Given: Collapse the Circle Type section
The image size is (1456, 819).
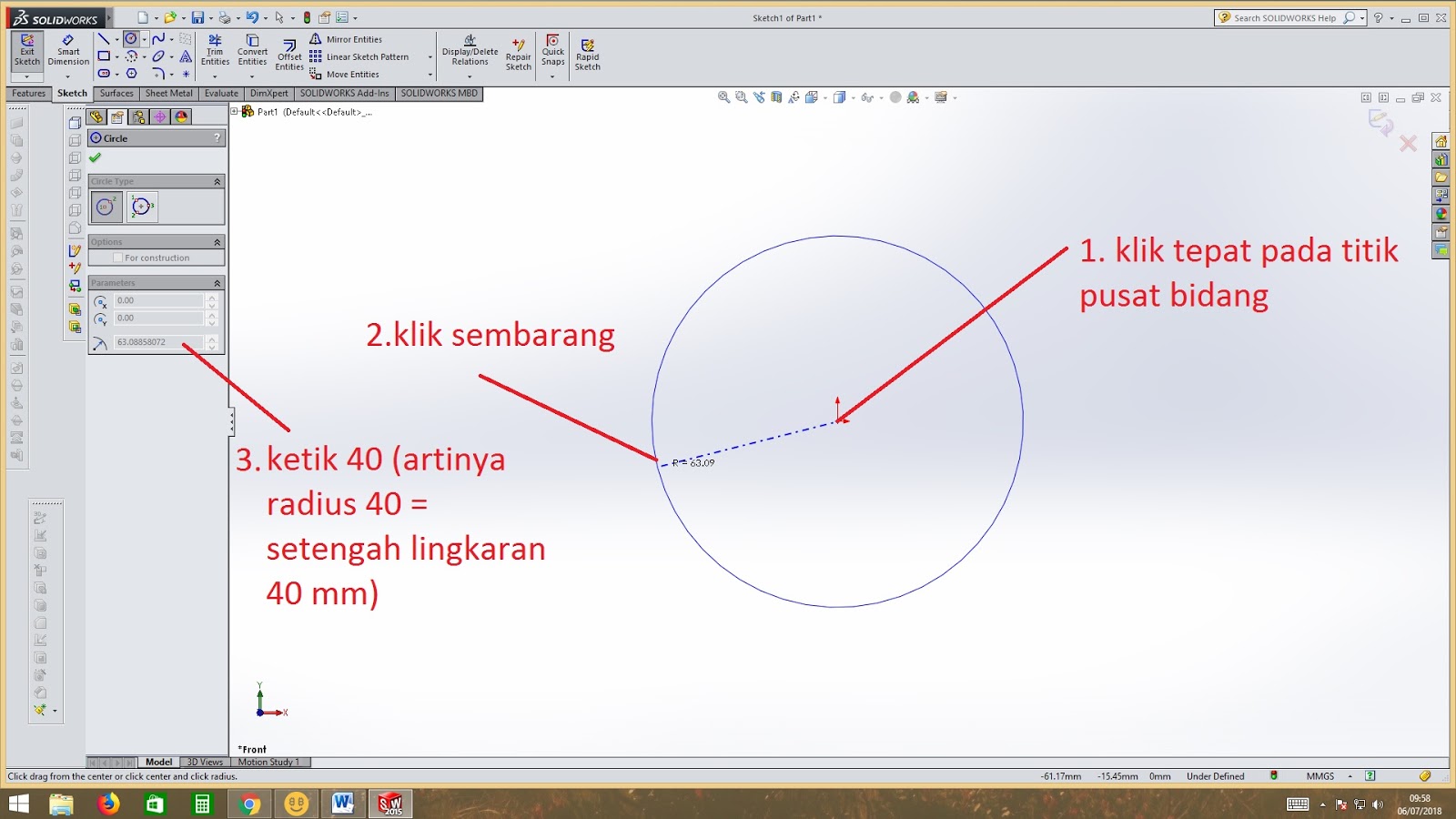Looking at the screenshot, I should tap(217, 180).
